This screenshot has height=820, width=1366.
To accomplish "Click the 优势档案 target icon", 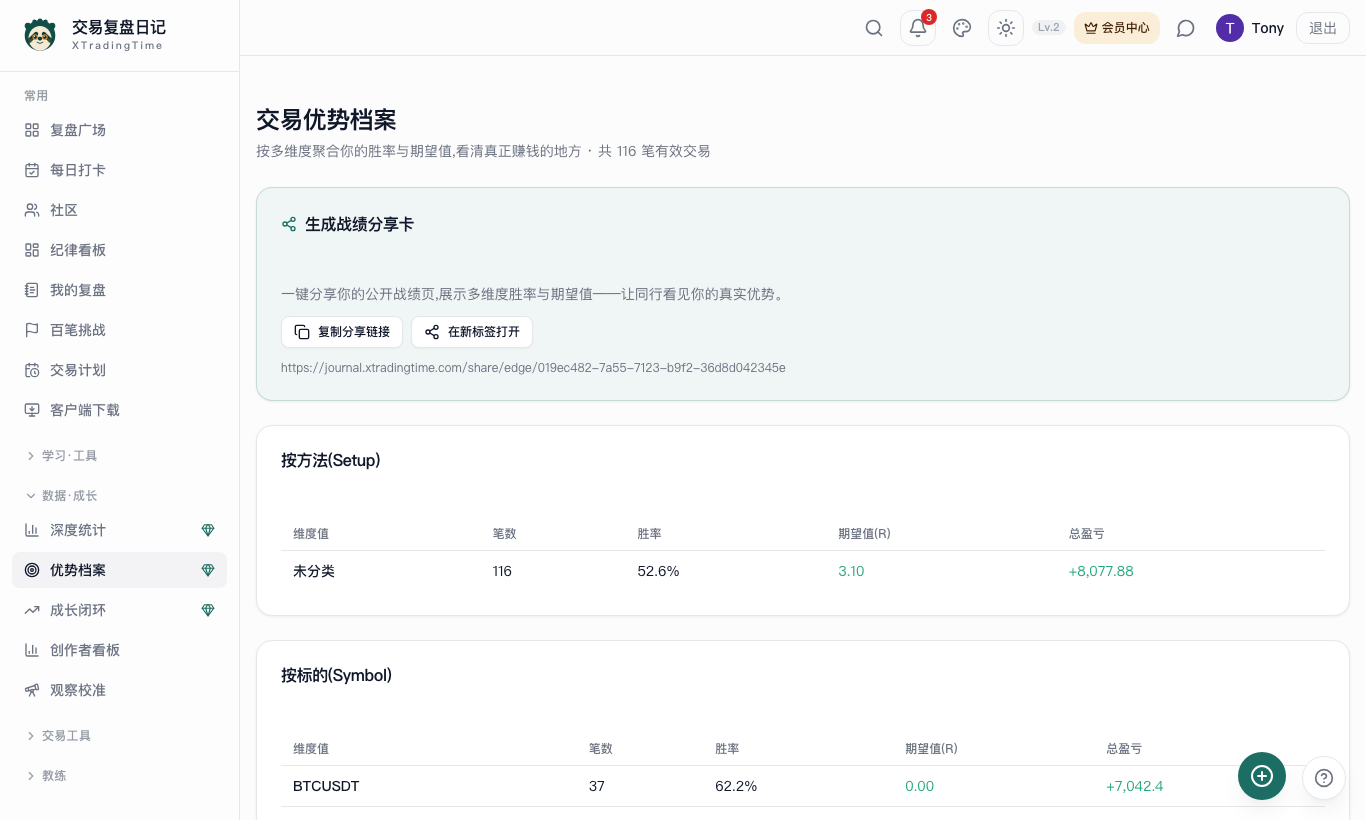I will [32, 570].
